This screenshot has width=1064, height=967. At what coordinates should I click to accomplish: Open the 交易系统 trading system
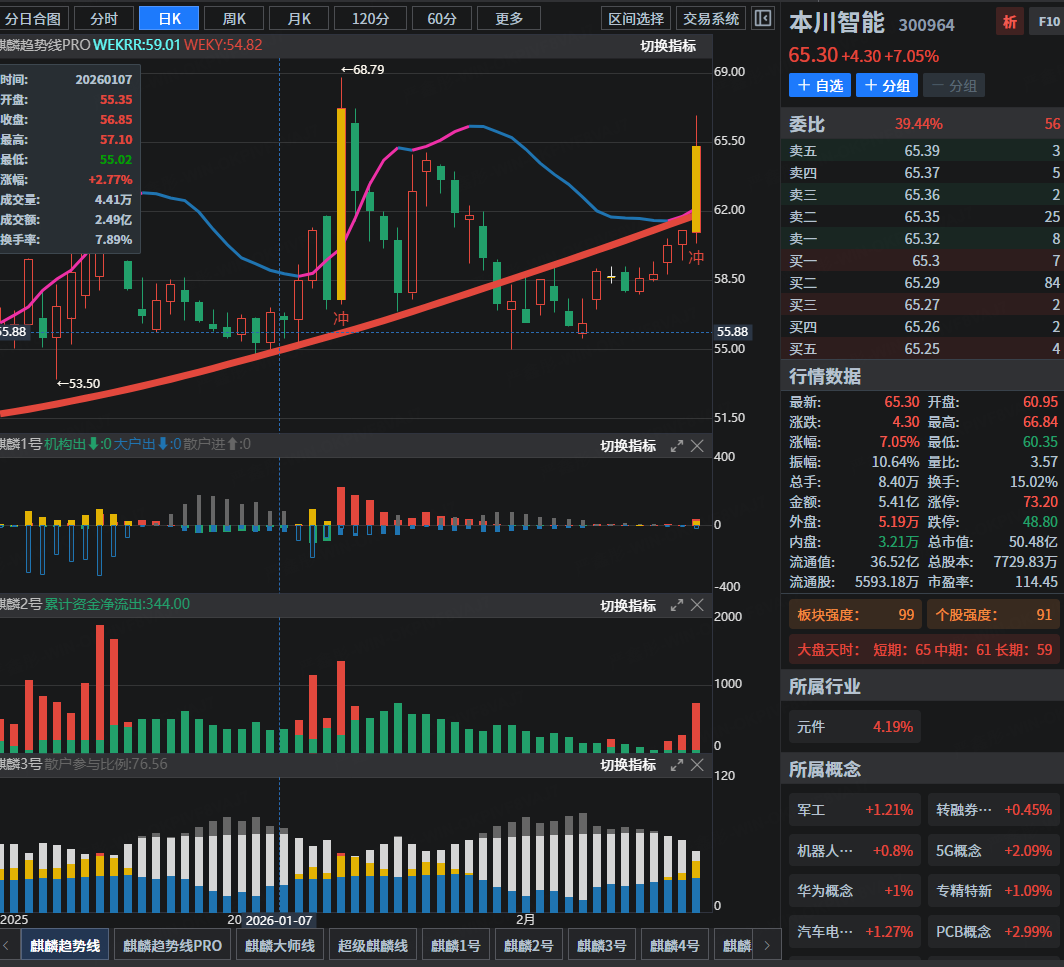coord(710,18)
